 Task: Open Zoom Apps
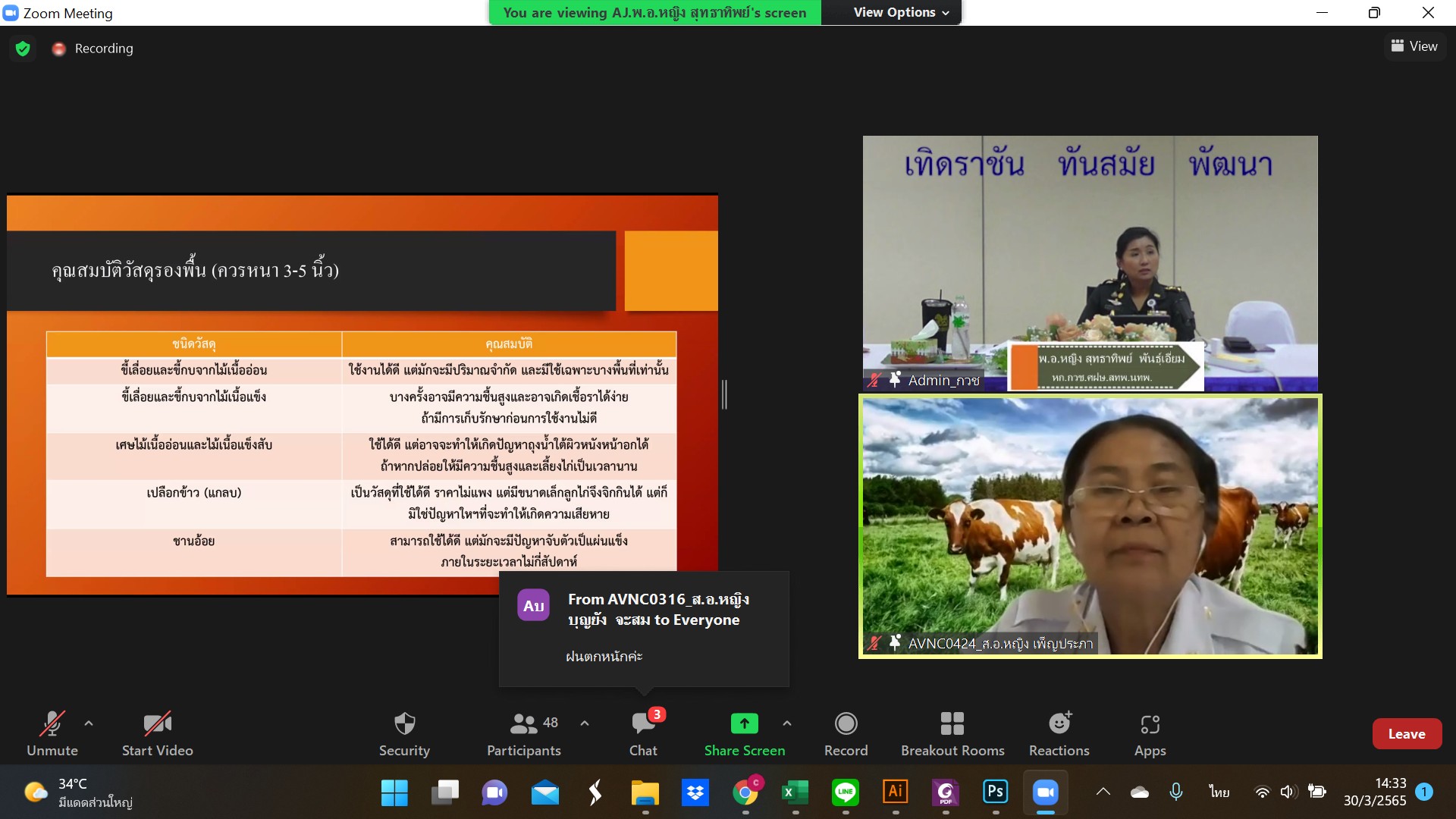point(1150,733)
